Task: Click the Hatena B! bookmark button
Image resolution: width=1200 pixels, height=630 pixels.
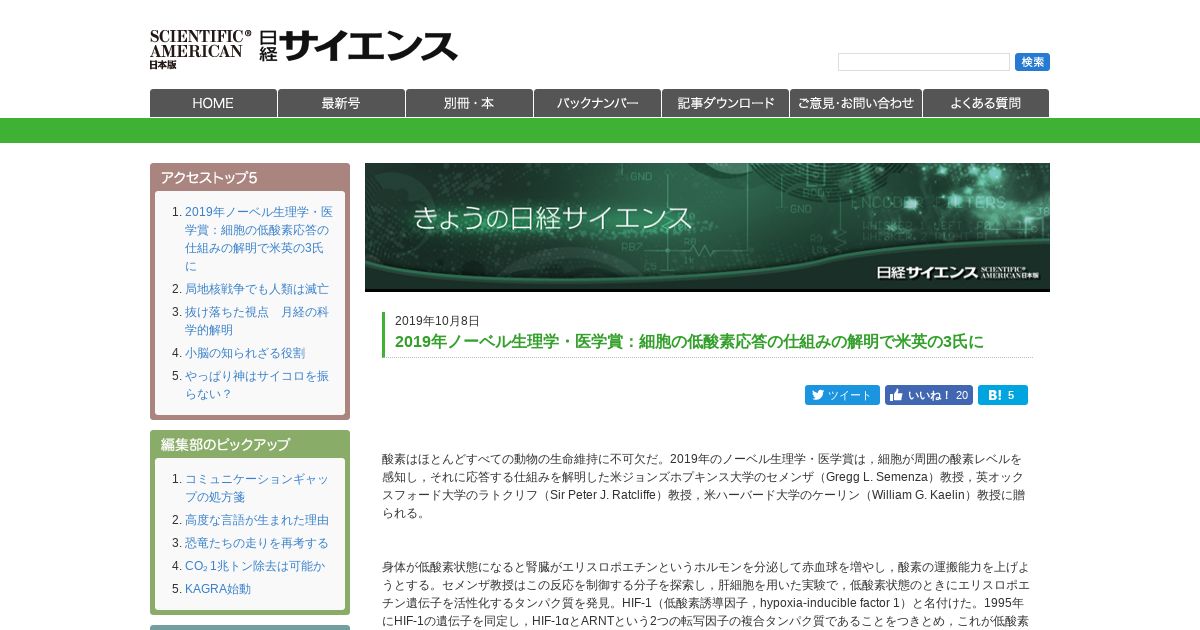Action: pyautogui.click(x=1003, y=395)
